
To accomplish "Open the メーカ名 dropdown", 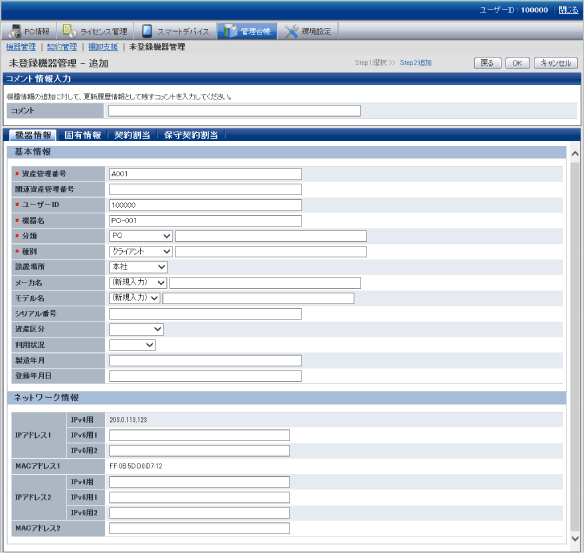I will [138, 282].
